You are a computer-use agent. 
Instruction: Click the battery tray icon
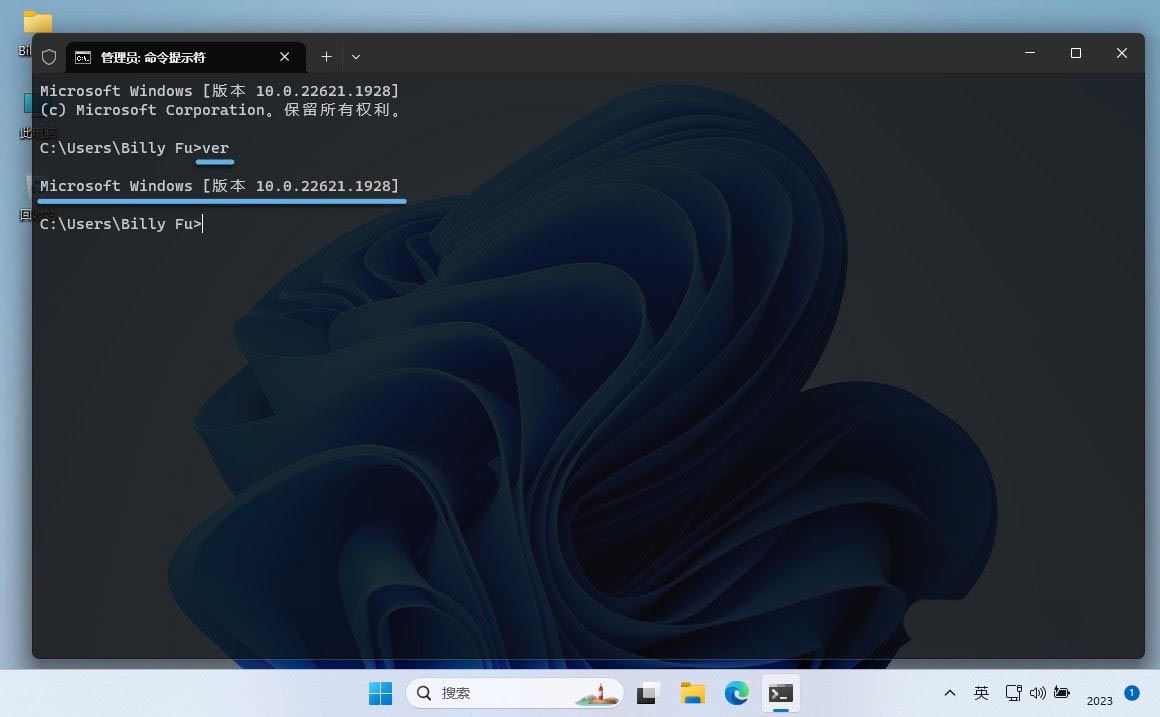(1062, 693)
